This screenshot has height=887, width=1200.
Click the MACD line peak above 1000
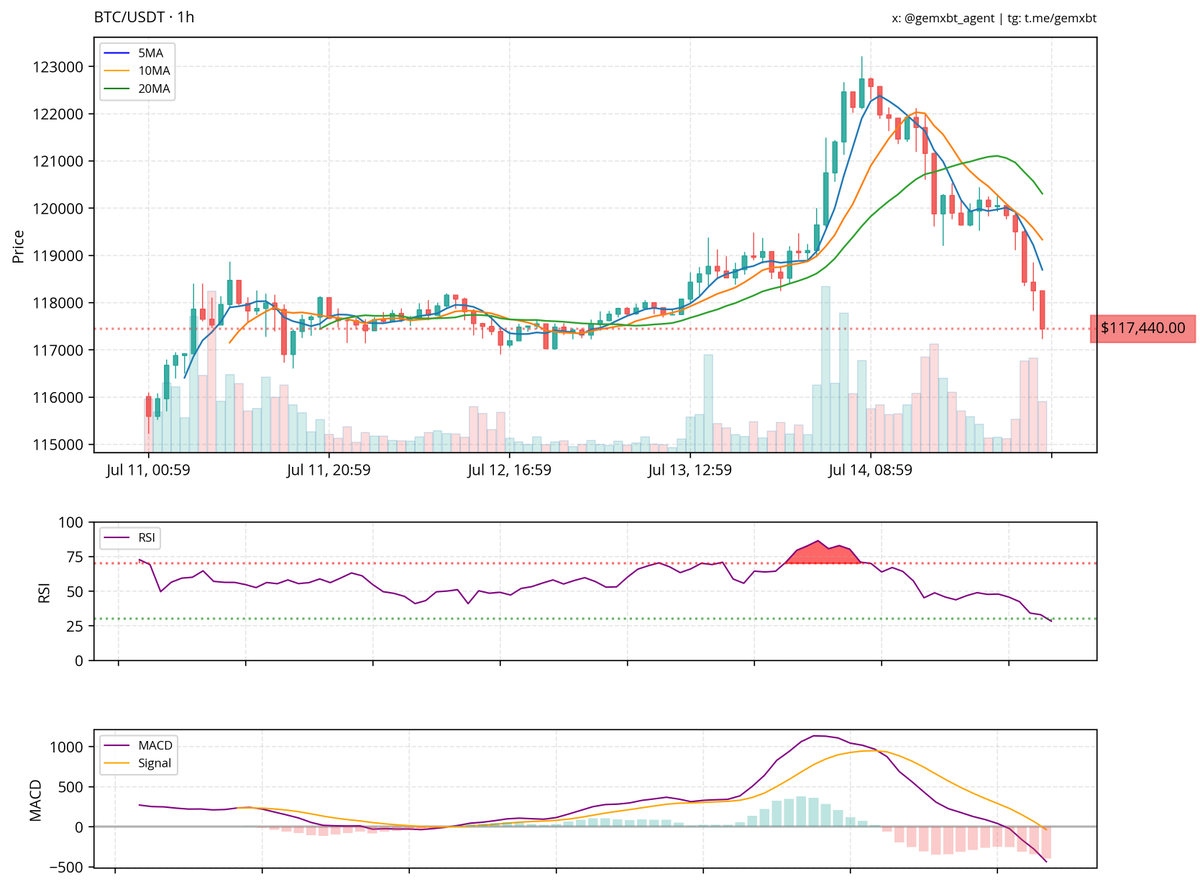[x=818, y=736]
